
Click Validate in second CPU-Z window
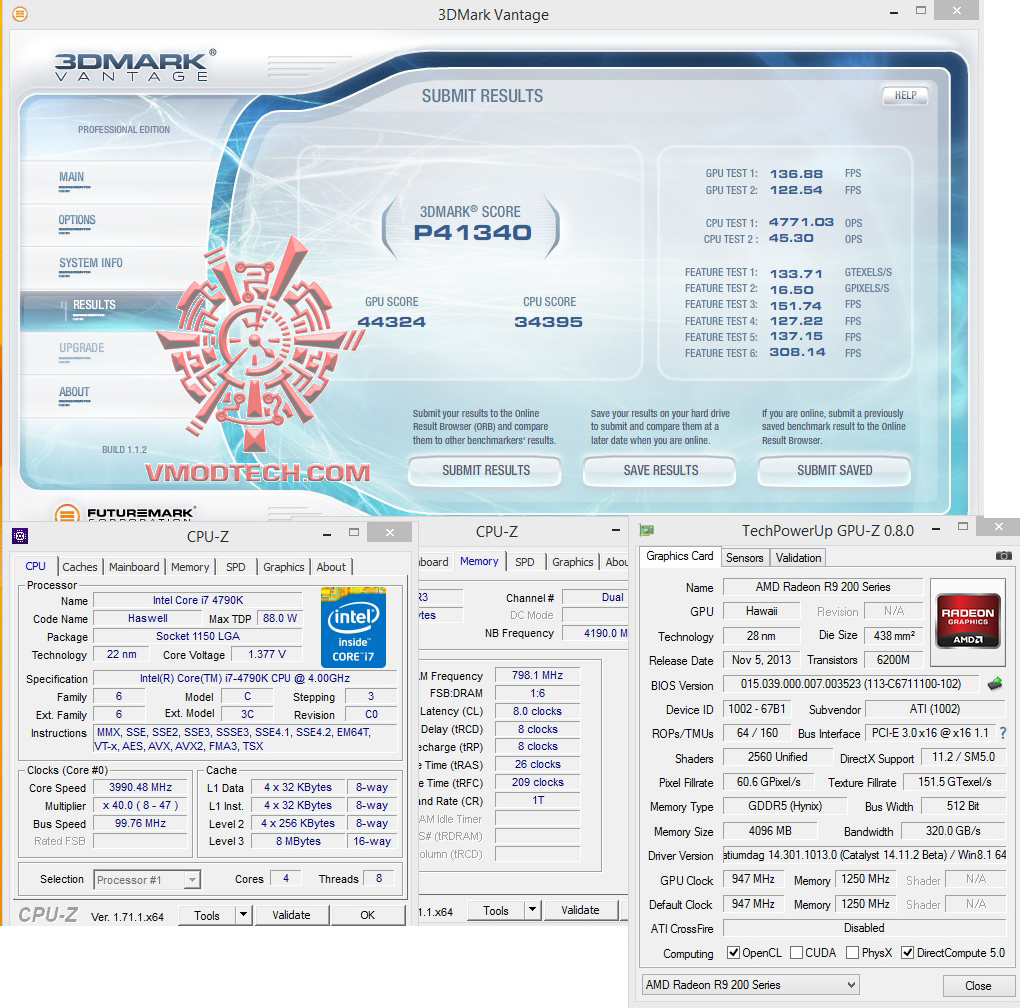pyautogui.click(x=580, y=910)
